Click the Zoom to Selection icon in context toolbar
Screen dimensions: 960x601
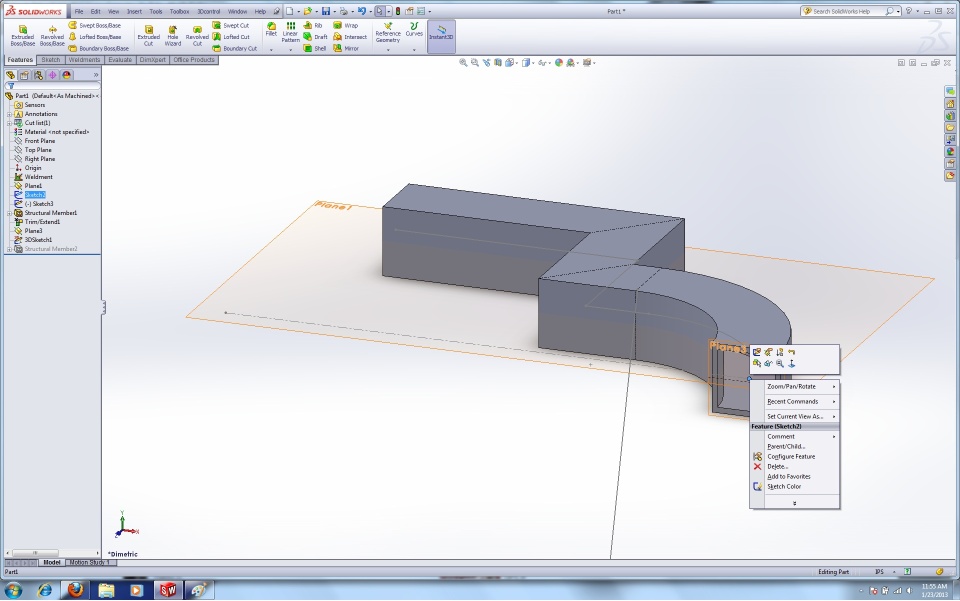(x=779, y=364)
